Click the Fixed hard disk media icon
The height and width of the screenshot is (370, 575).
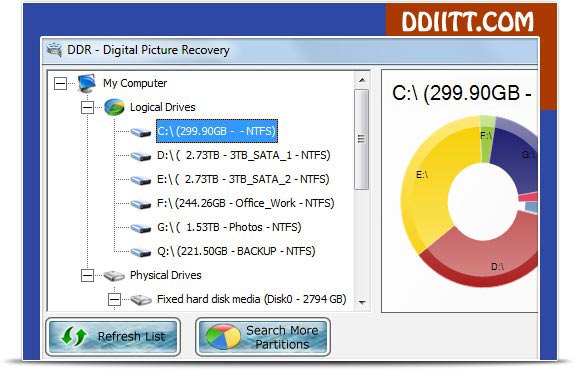(141, 300)
